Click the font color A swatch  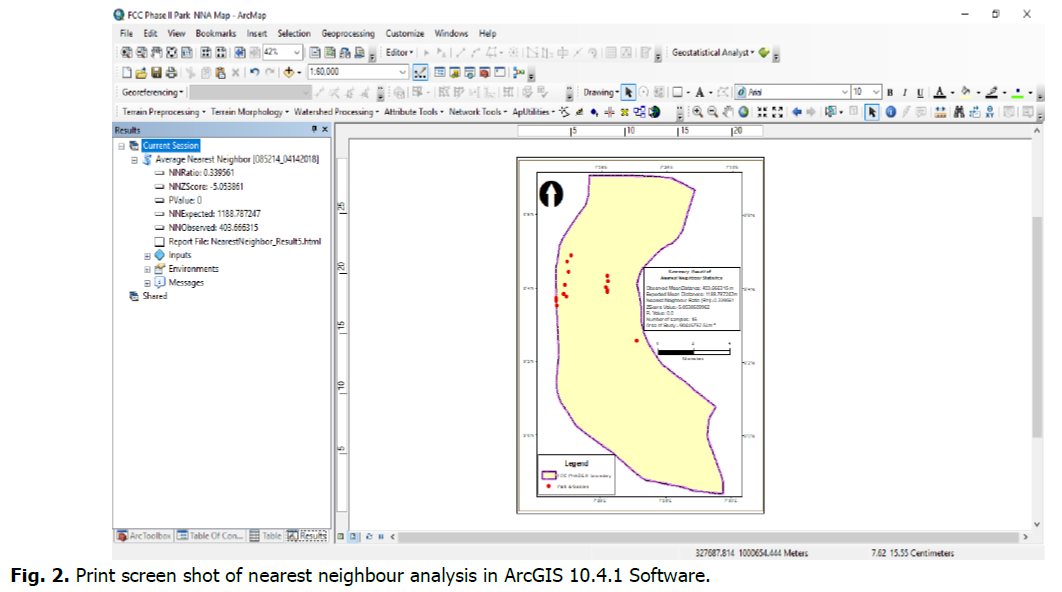pyautogui.click(x=940, y=92)
